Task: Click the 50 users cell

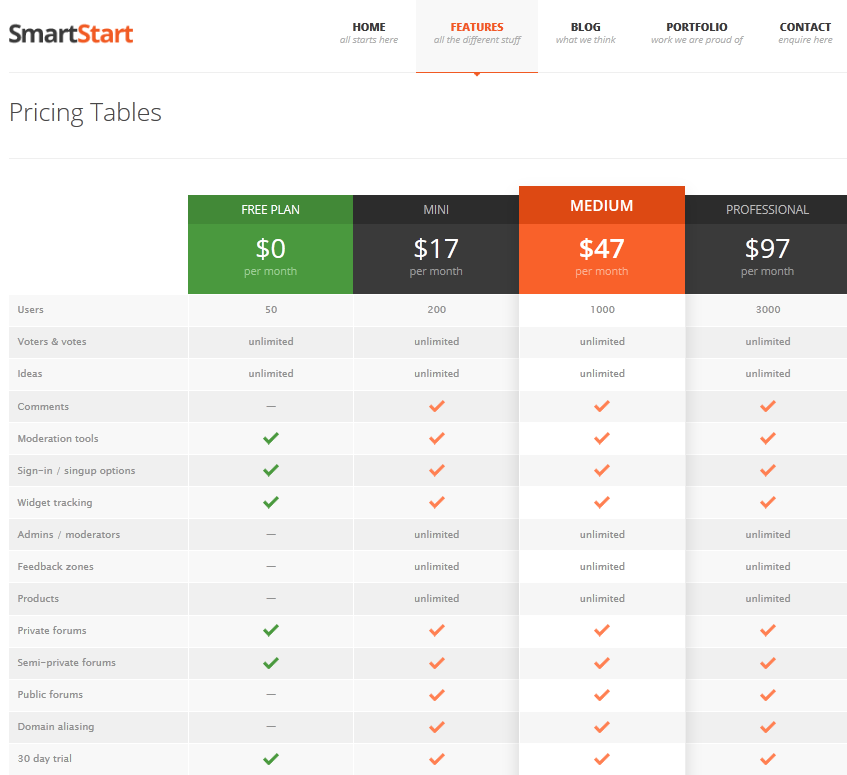Action: pyautogui.click(x=271, y=309)
